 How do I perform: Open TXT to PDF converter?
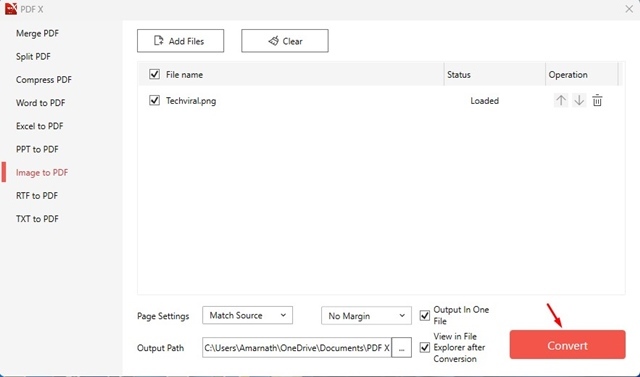click(37, 219)
